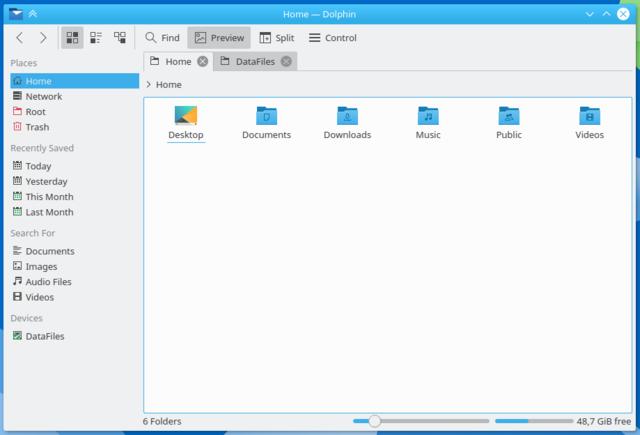The height and width of the screenshot is (435, 640).
Task: Search for Documents in sidebar
Action: click(x=75, y=251)
